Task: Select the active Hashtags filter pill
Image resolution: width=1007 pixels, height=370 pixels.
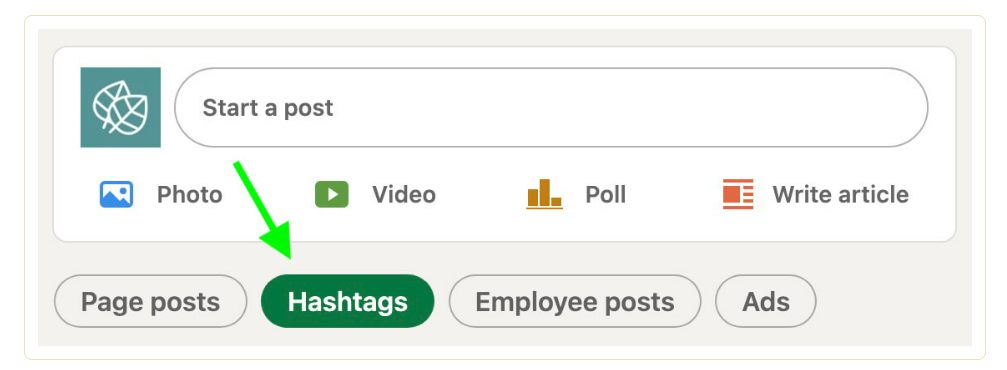Action: point(347,301)
